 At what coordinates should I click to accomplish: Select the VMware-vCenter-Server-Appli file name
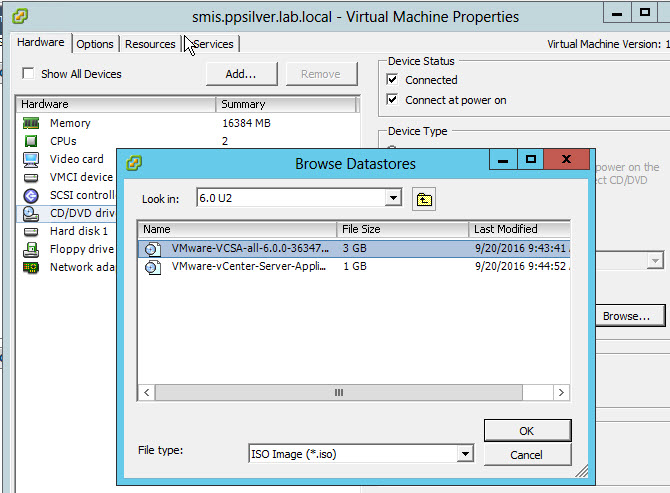pos(249,266)
